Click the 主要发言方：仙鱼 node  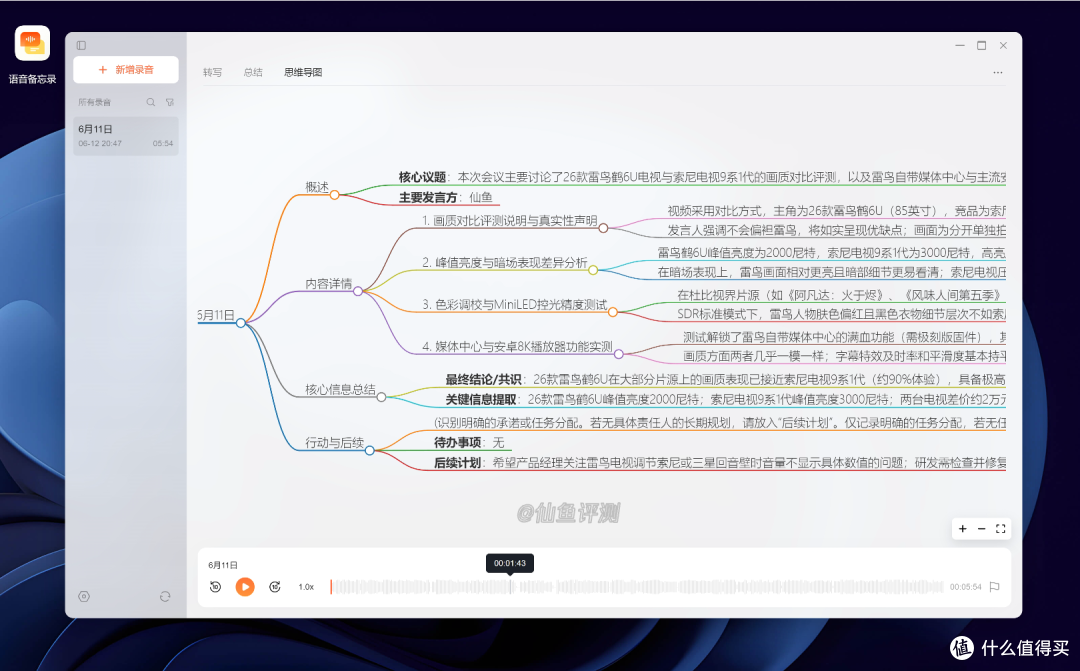(x=446, y=198)
